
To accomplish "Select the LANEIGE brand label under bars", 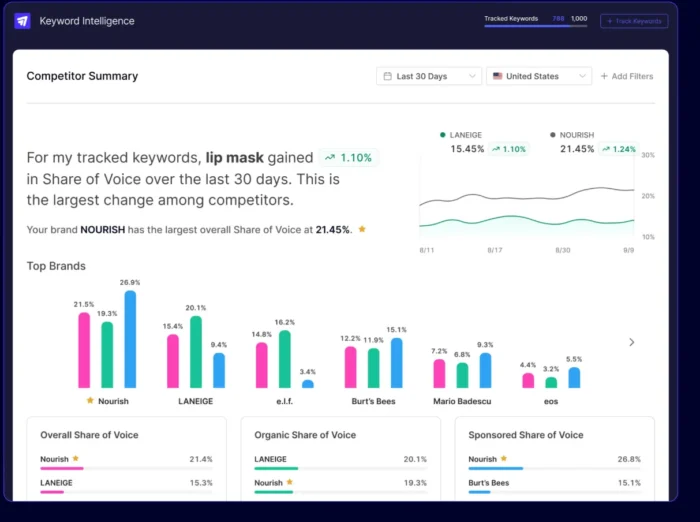I will [196, 401].
